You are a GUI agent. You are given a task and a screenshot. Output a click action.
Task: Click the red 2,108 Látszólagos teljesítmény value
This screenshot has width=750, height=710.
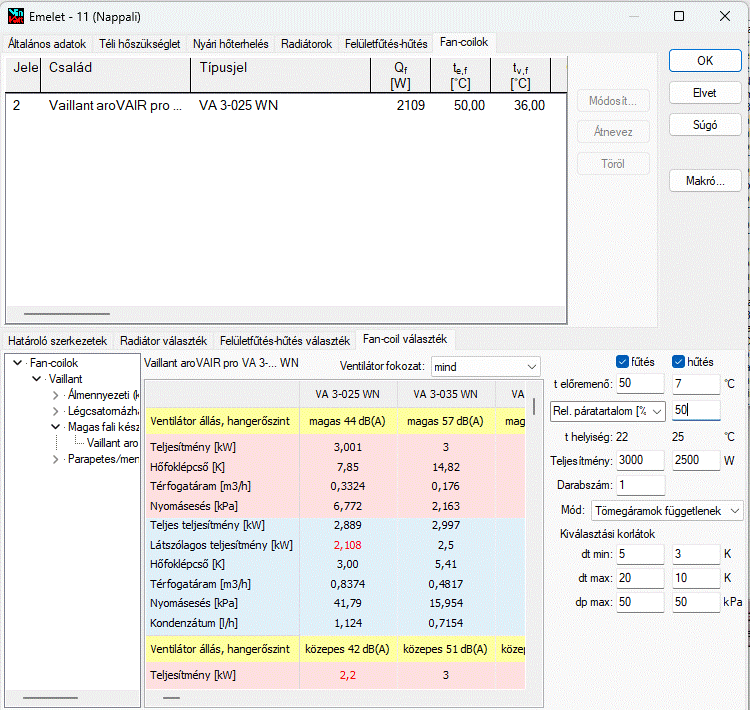coord(348,545)
